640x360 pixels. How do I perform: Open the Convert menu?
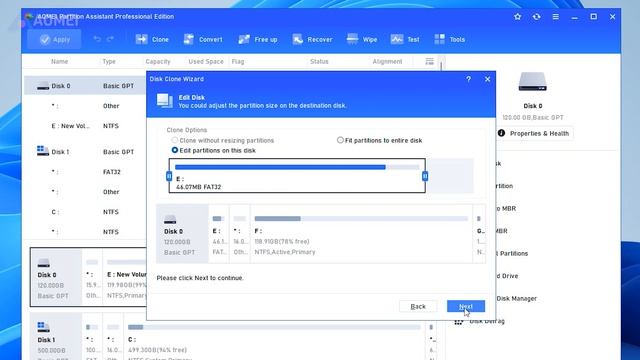click(x=203, y=40)
